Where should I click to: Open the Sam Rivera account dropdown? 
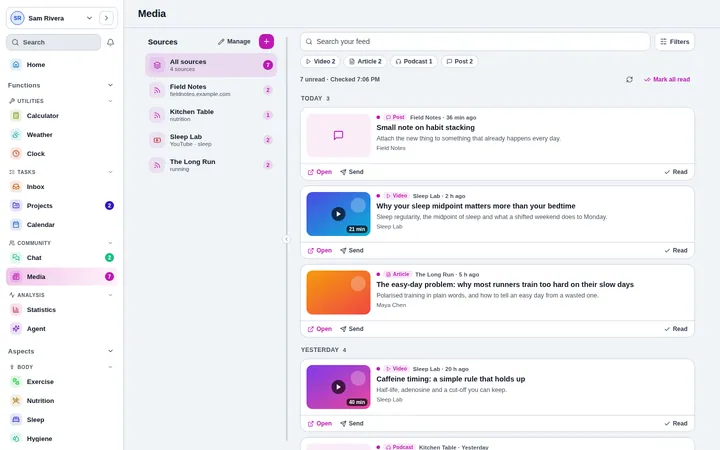53,18
